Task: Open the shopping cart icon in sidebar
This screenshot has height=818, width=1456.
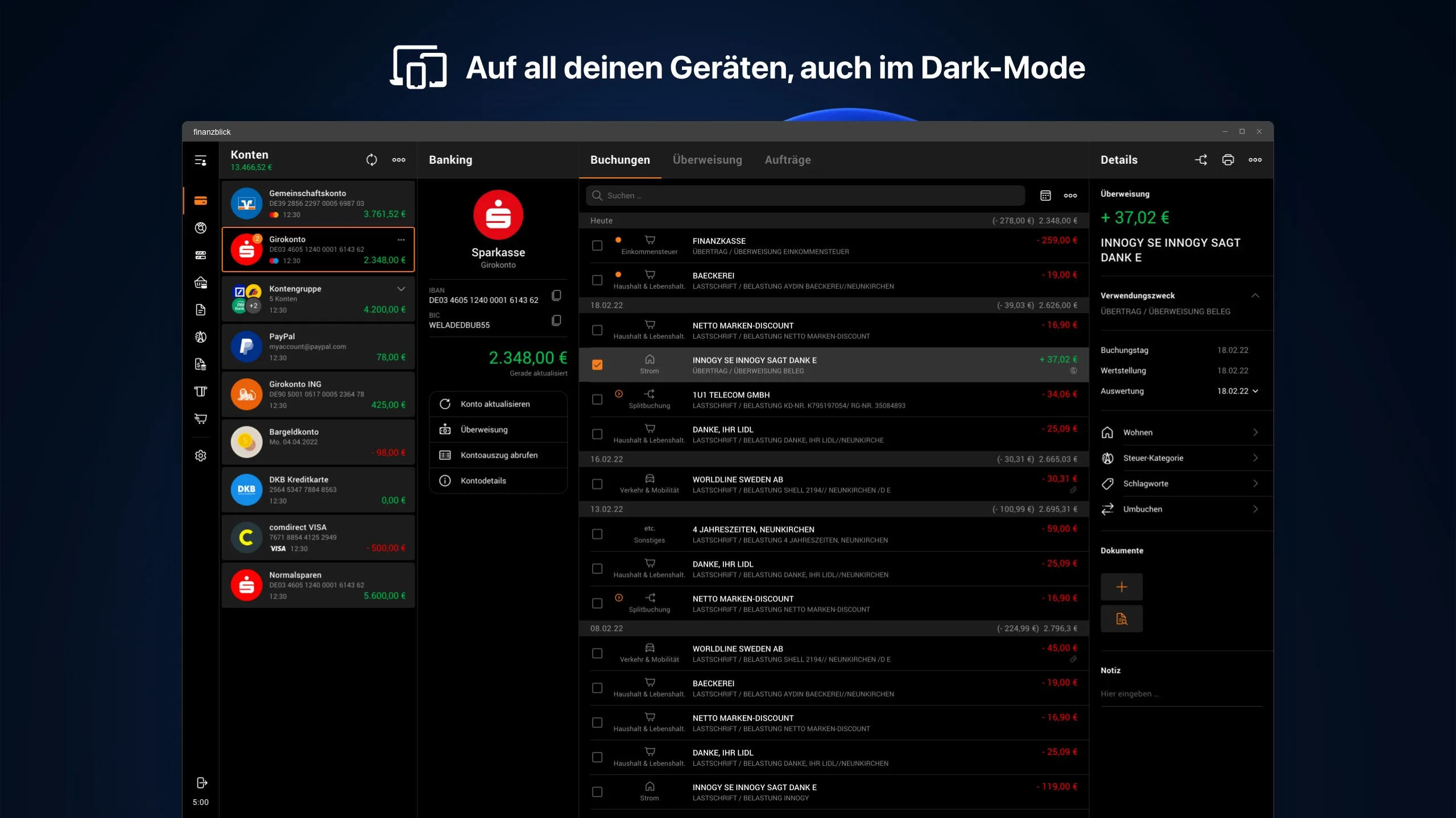Action: [200, 419]
